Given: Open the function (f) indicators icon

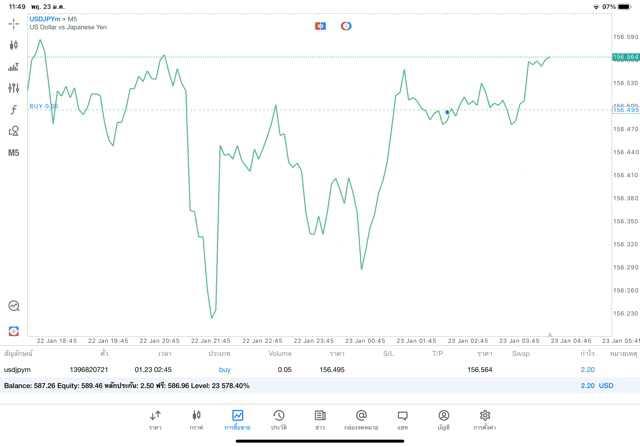Looking at the screenshot, I should pyautogui.click(x=14, y=109).
